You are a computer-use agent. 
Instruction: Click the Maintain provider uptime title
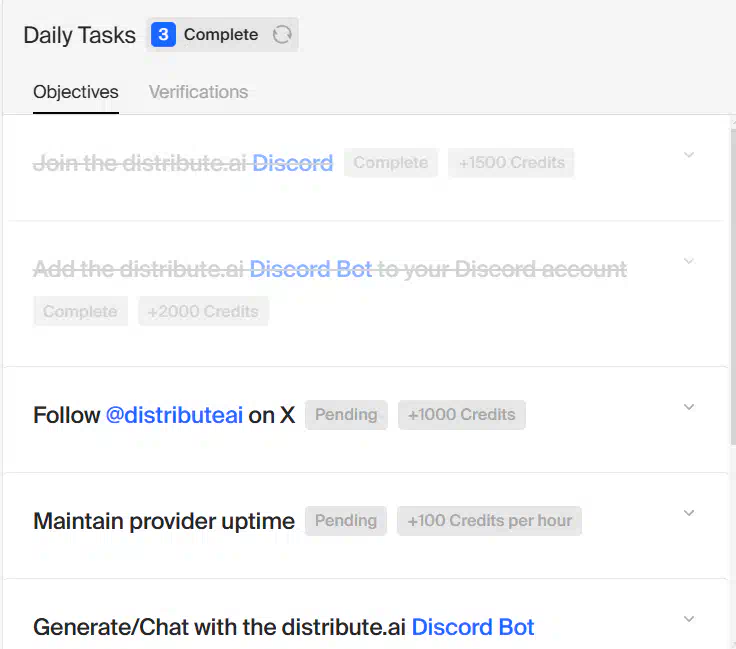click(164, 521)
